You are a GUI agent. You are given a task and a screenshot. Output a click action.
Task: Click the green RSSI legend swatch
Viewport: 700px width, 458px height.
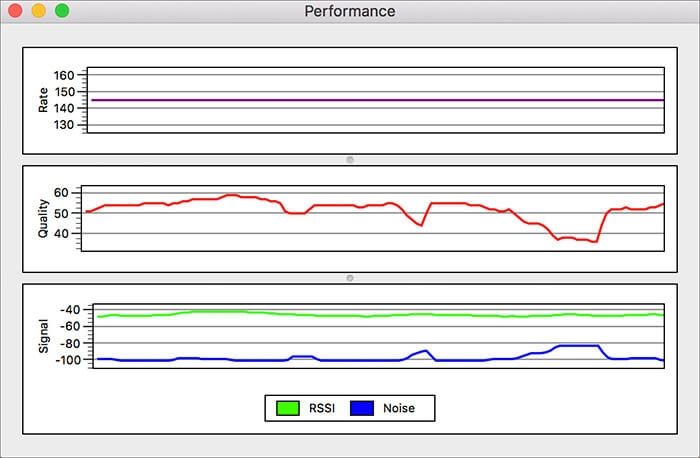tap(288, 408)
